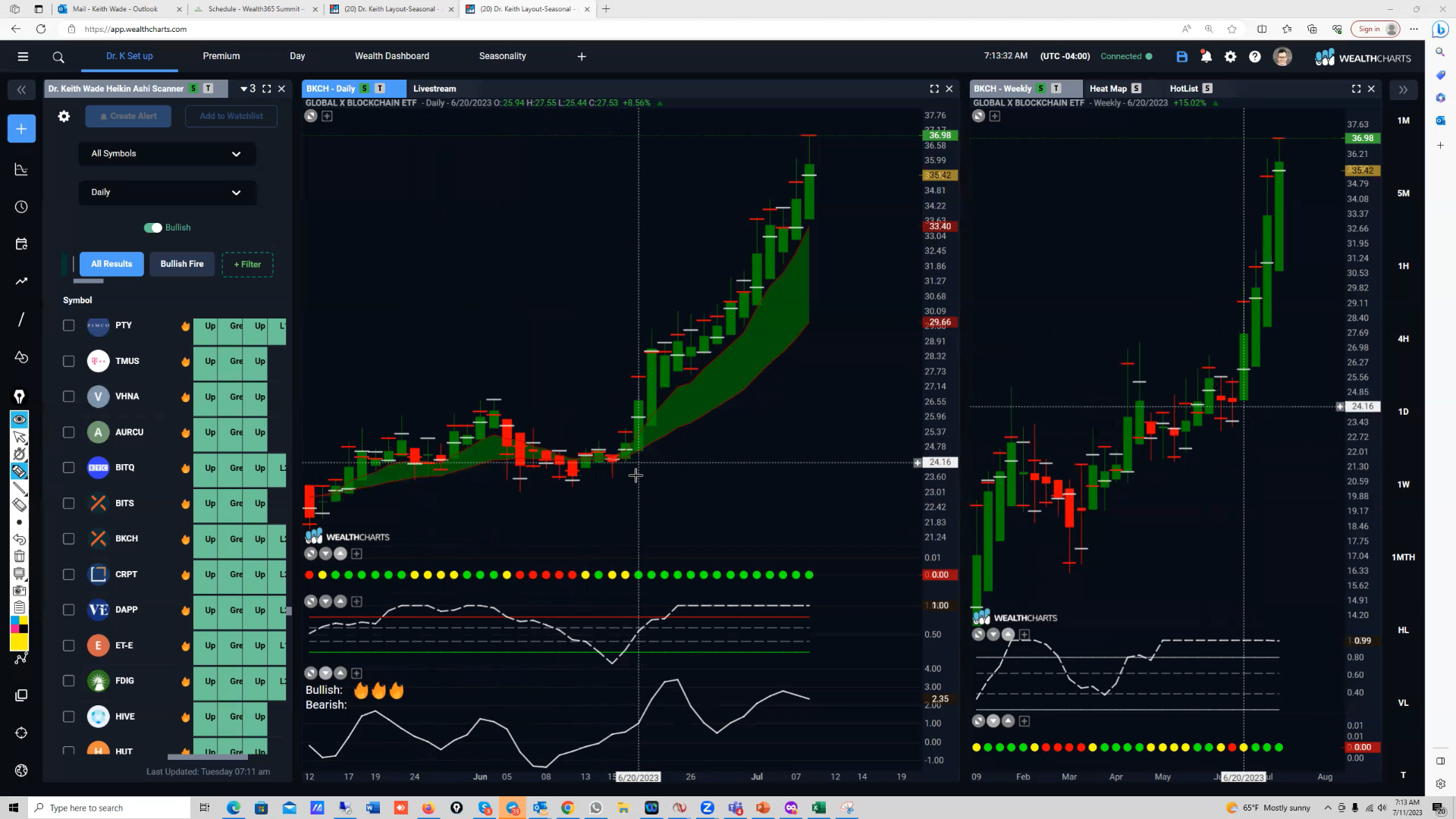Open the Livestream panel tab
1456x819 pixels.
(435, 89)
